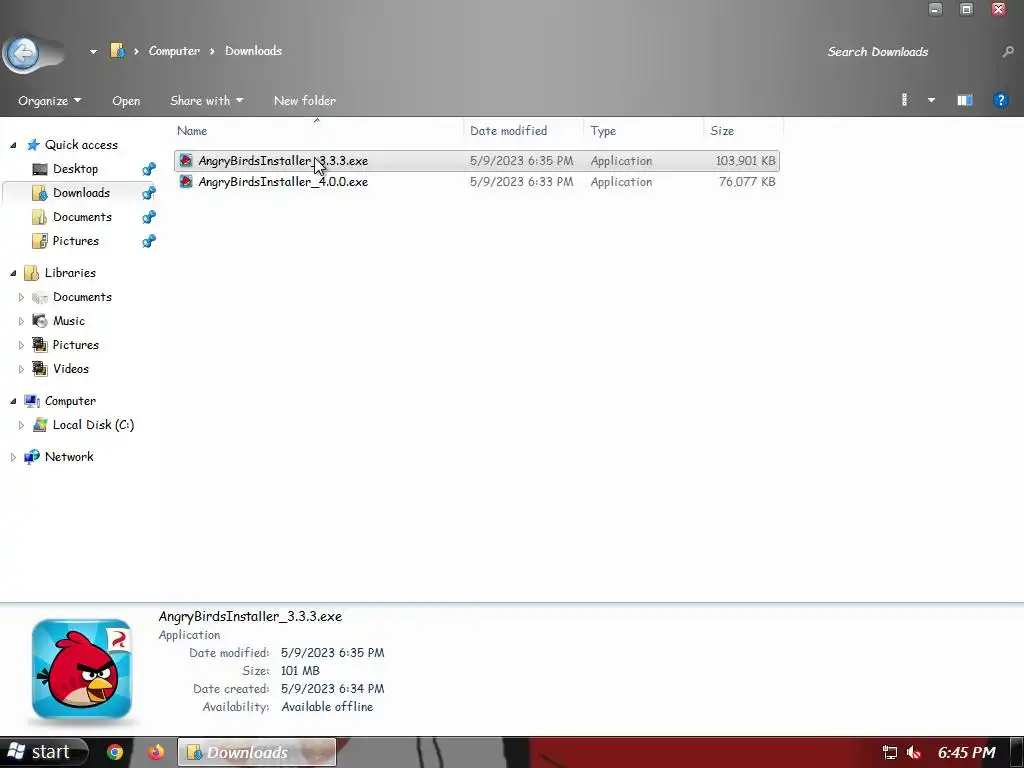
Task: Click the Size 101 MB value in details
Action: (300, 671)
